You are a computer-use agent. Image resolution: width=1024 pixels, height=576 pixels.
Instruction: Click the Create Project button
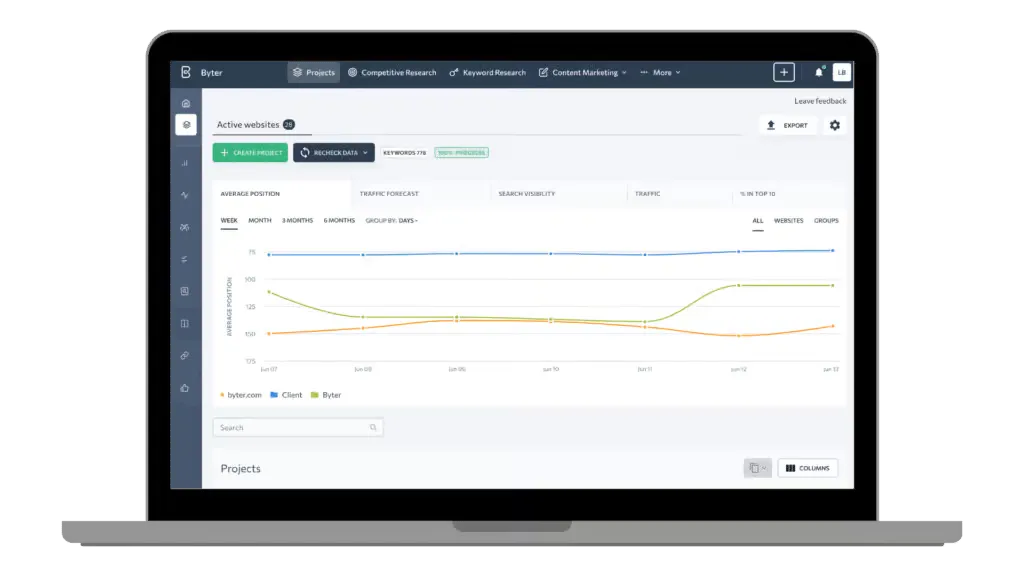click(250, 153)
